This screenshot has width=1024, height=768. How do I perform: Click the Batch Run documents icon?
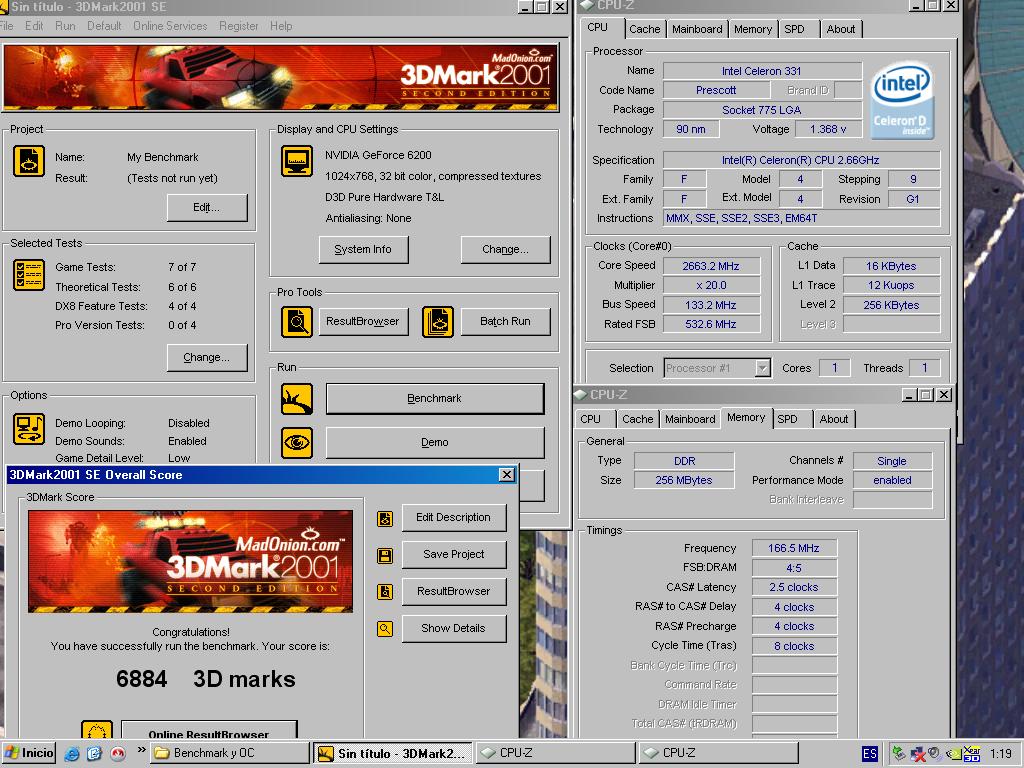tap(438, 322)
